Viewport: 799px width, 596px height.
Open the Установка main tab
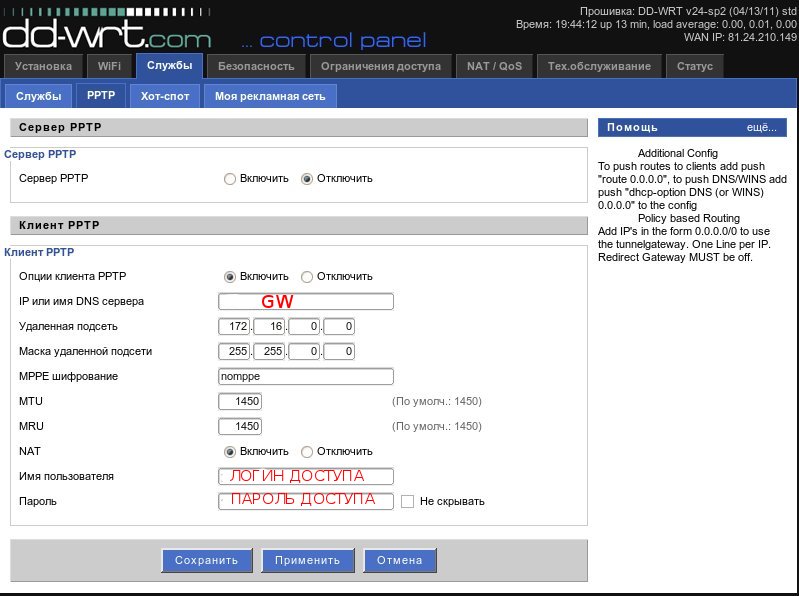tap(43, 66)
